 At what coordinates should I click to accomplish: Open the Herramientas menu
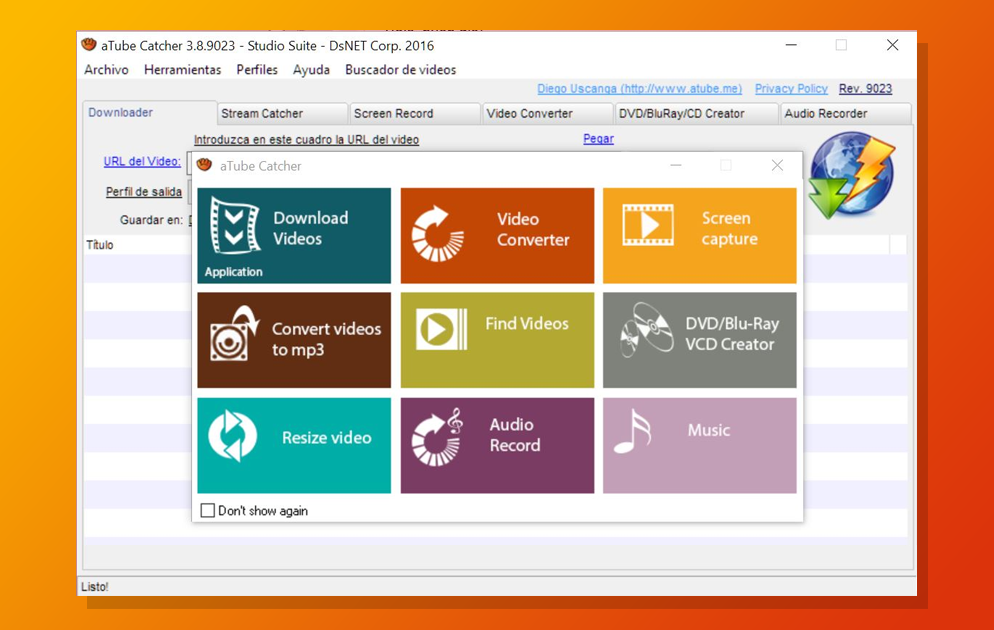183,70
